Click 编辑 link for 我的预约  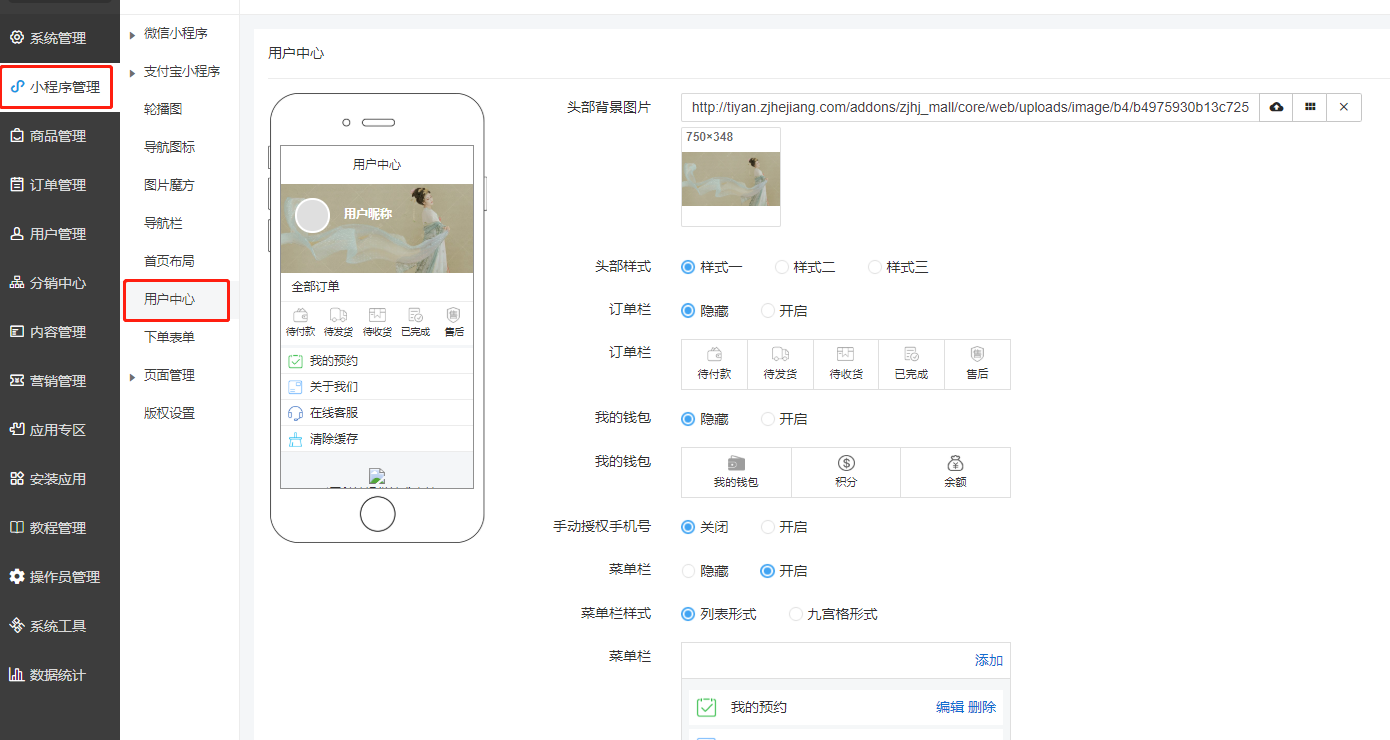point(949,707)
